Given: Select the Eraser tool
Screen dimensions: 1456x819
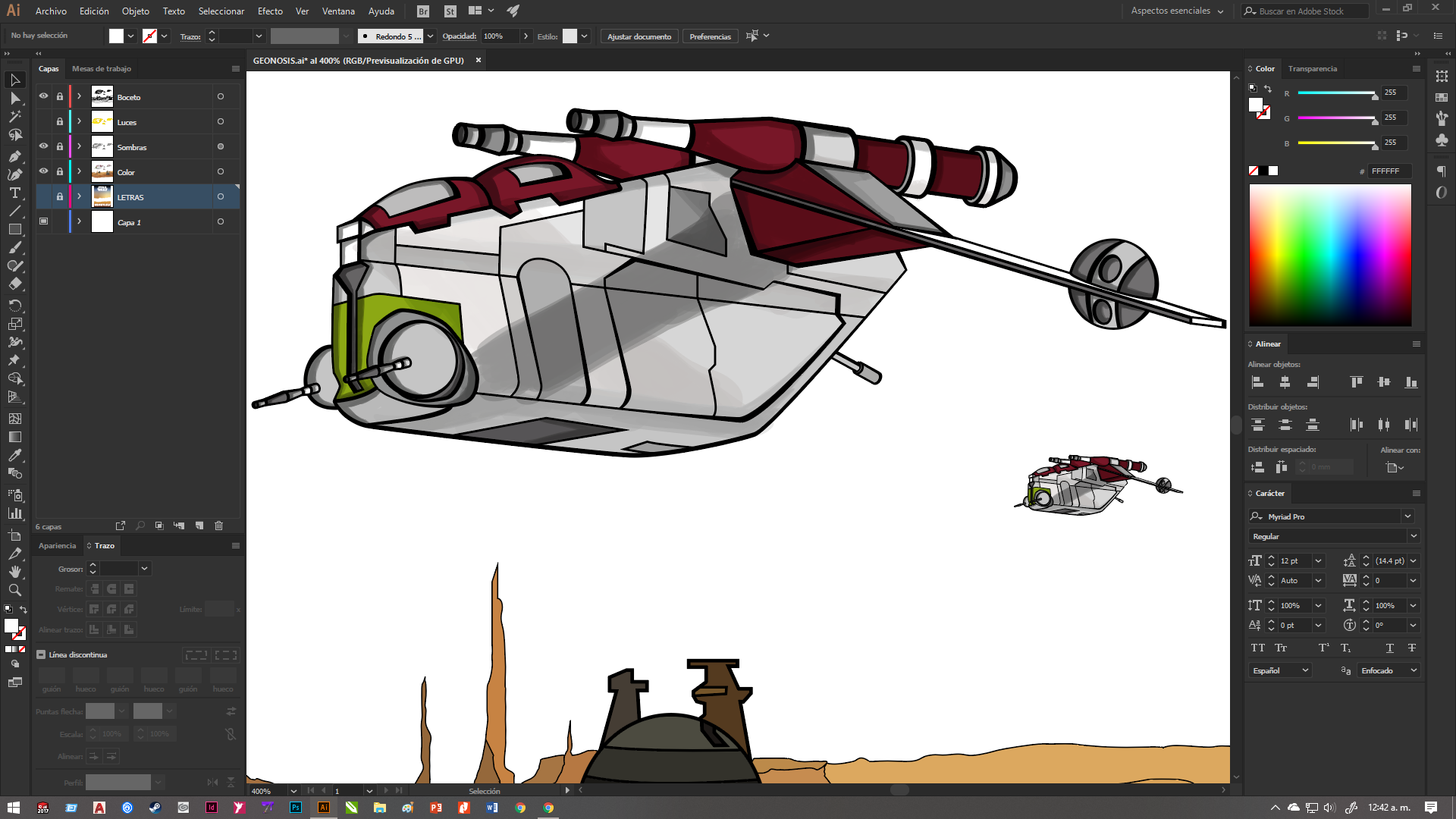Looking at the screenshot, I should pyautogui.click(x=14, y=284).
